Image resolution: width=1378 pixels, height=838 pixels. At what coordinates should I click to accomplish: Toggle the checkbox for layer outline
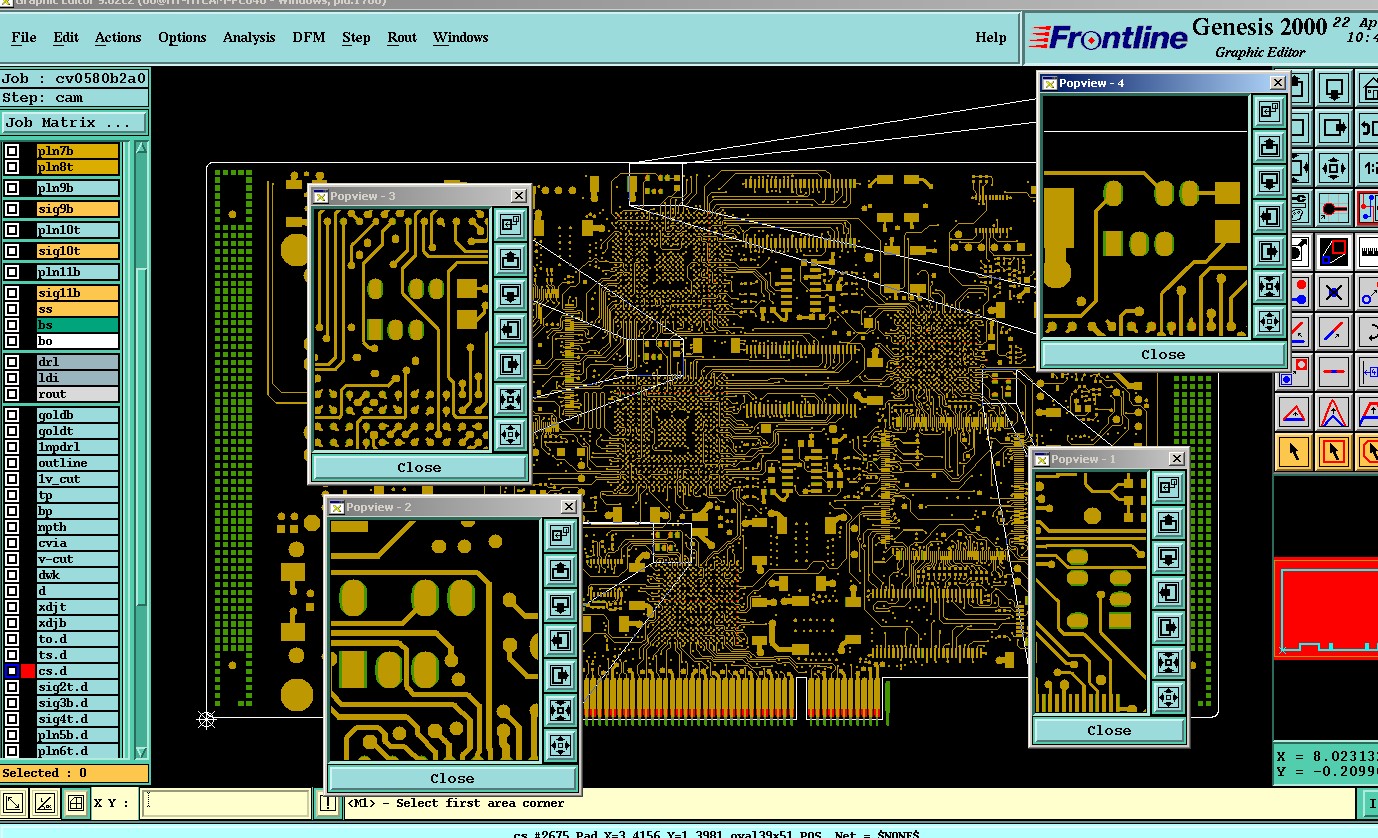(12, 463)
